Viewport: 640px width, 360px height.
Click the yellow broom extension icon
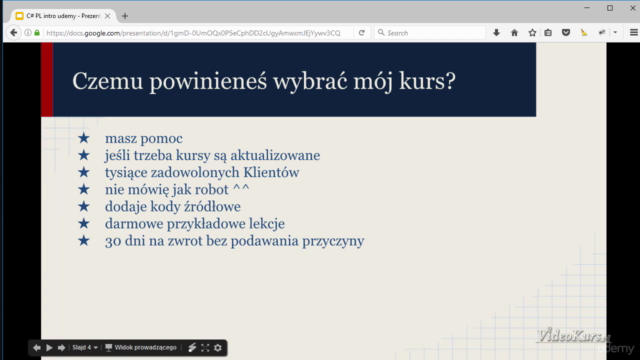tap(584, 33)
